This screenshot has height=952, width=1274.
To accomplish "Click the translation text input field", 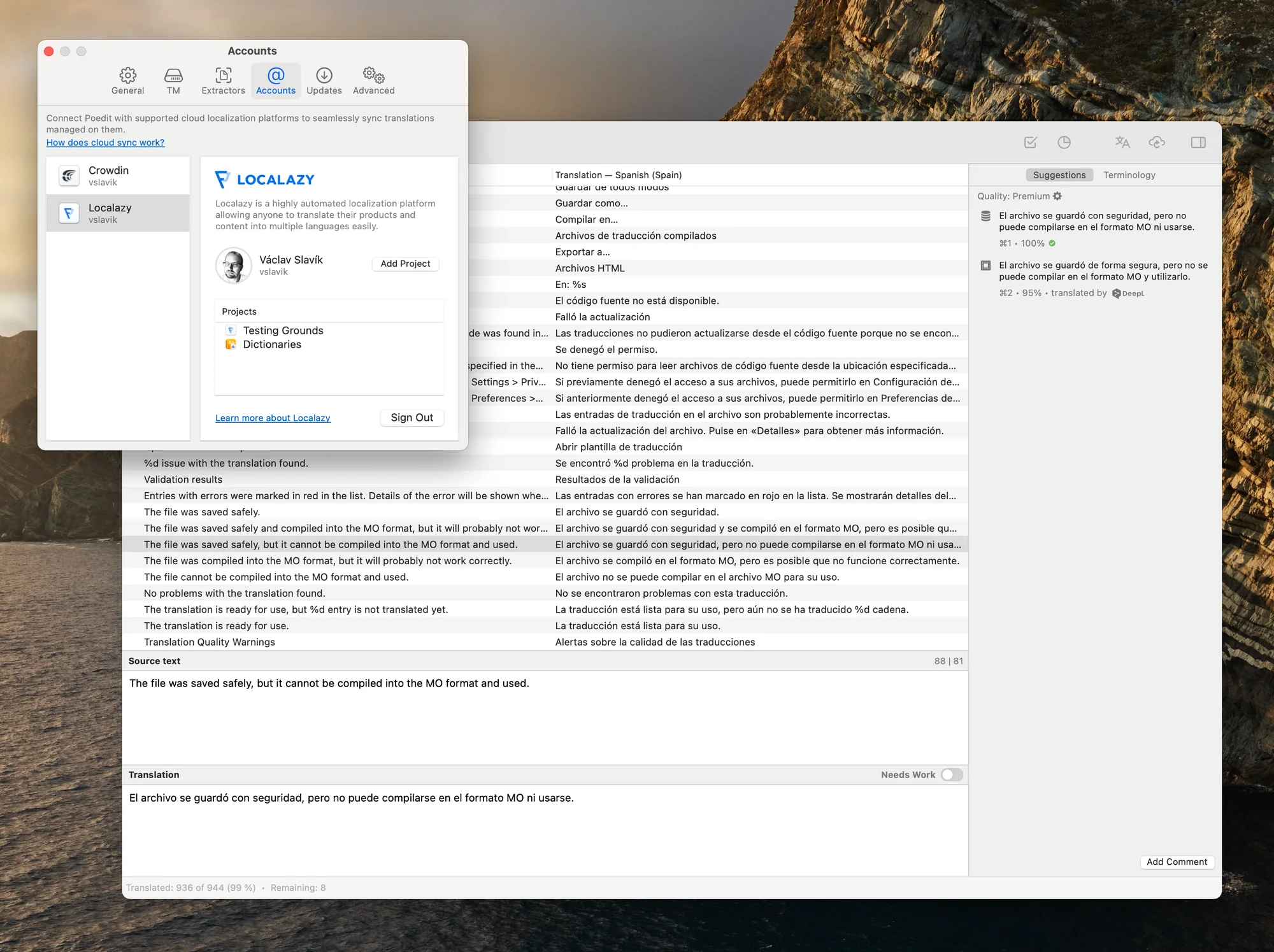I will 545,828.
